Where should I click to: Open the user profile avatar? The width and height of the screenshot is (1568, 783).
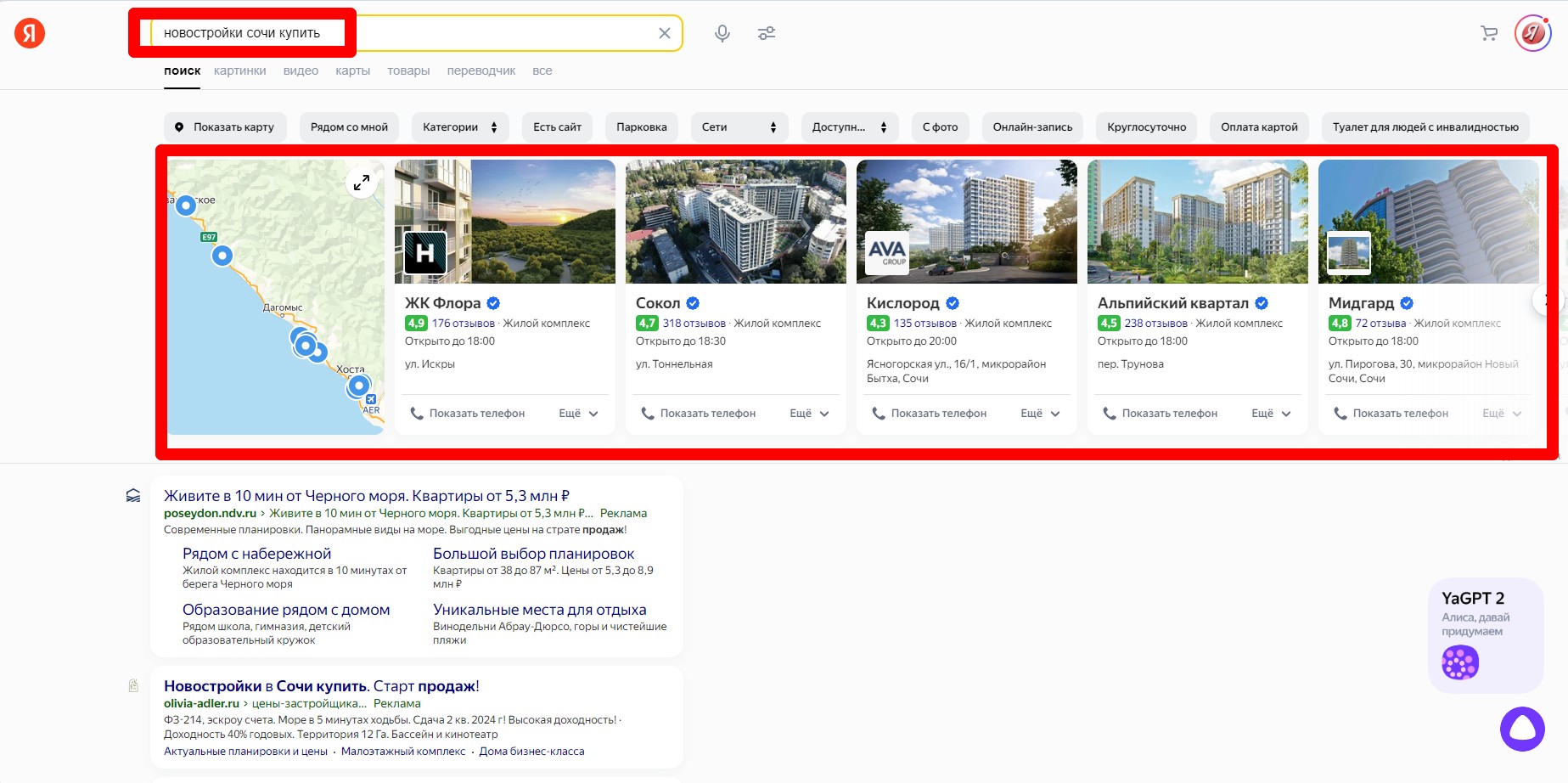click(x=1532, y=33)
